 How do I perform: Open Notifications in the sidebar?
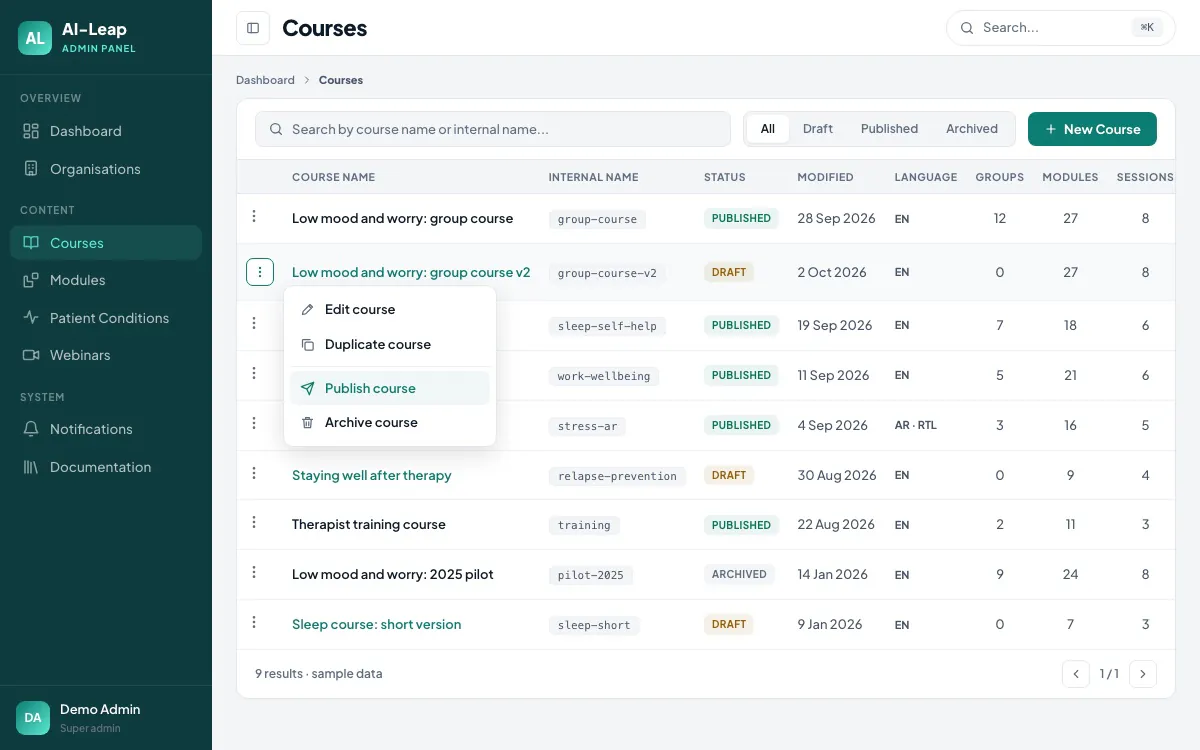point(106,429)
